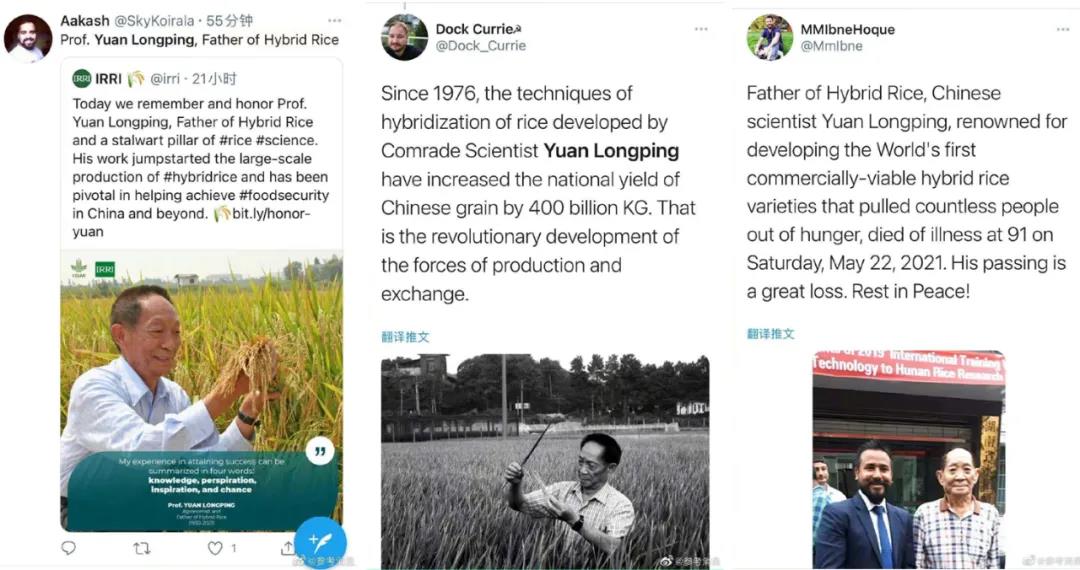Open the photo of two men at Hunan Rice Research
The image size is (1080, 570).
click(x=908, y=459)
